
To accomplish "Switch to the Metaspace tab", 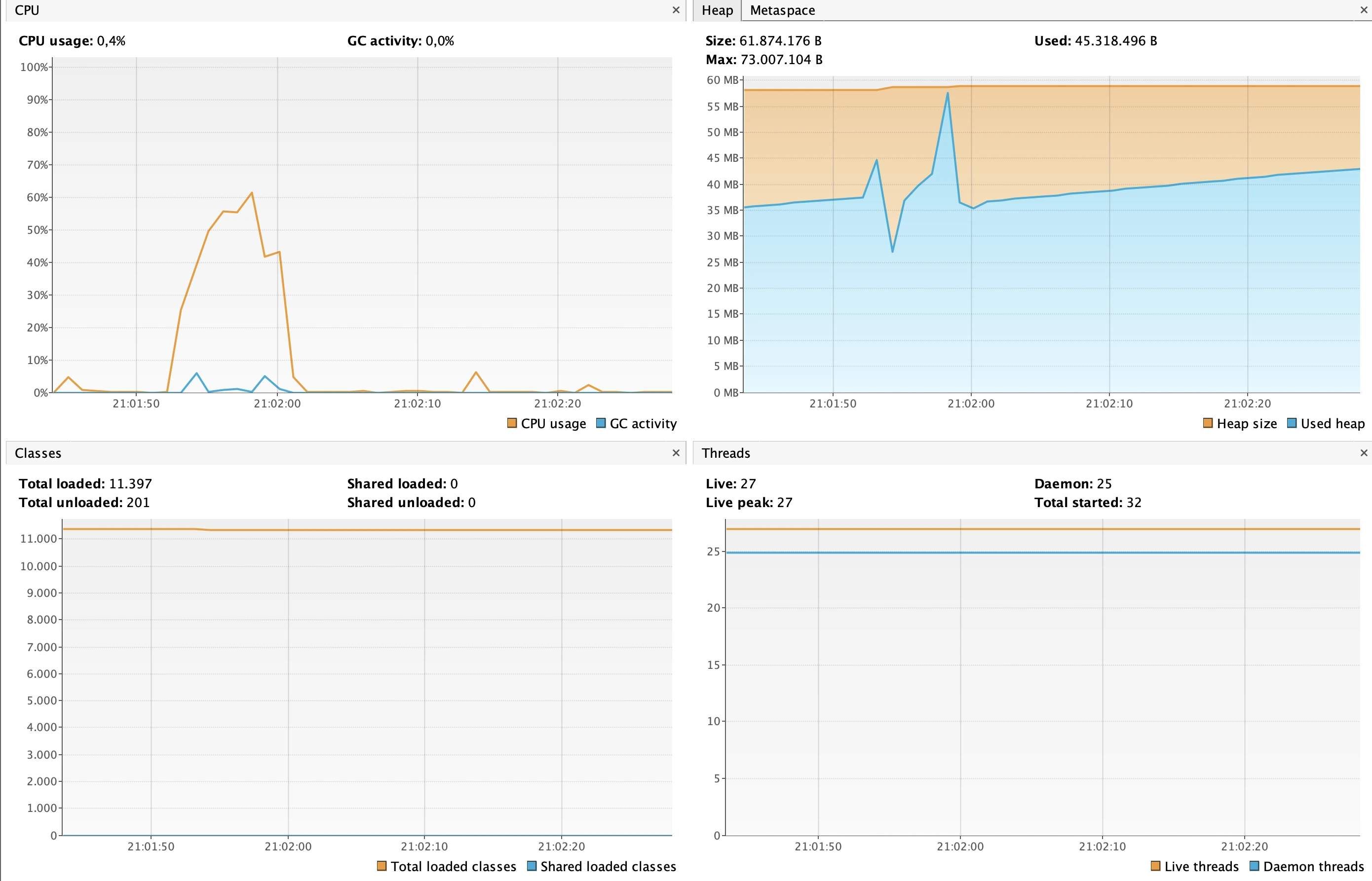I will click(x=782, y=10).
